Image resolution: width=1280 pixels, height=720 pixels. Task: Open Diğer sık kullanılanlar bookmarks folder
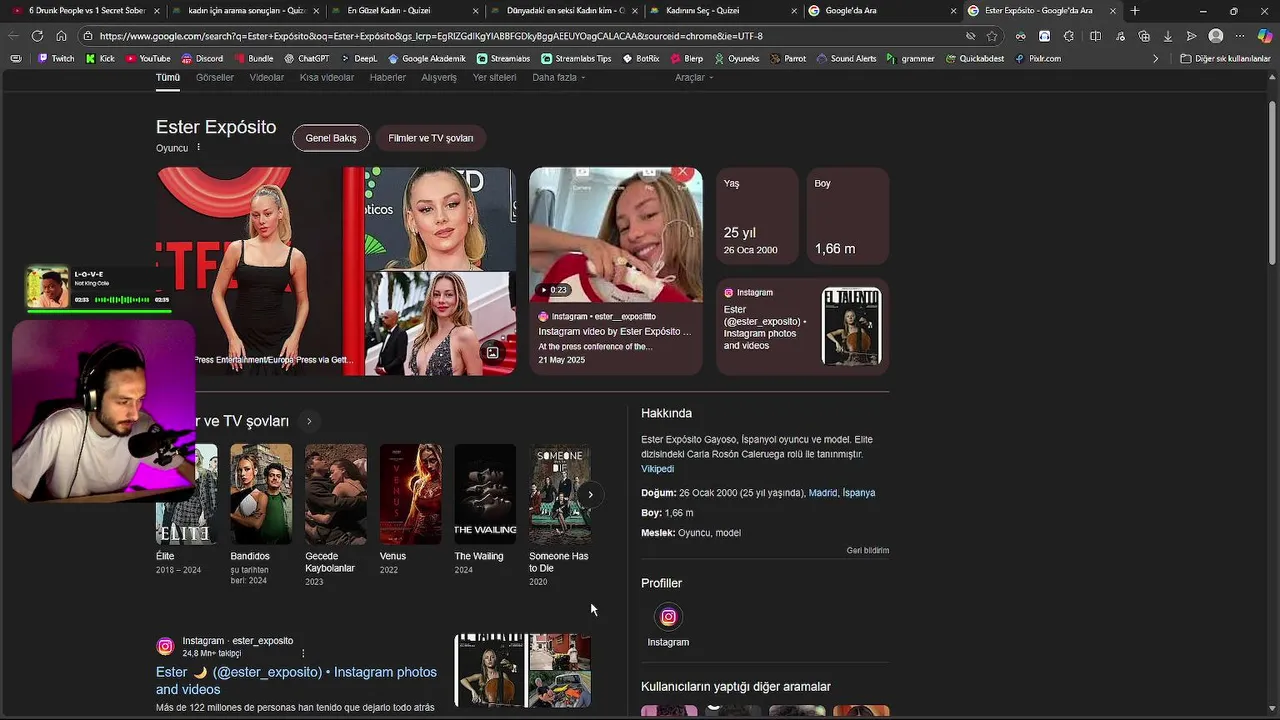point(1225,59)
